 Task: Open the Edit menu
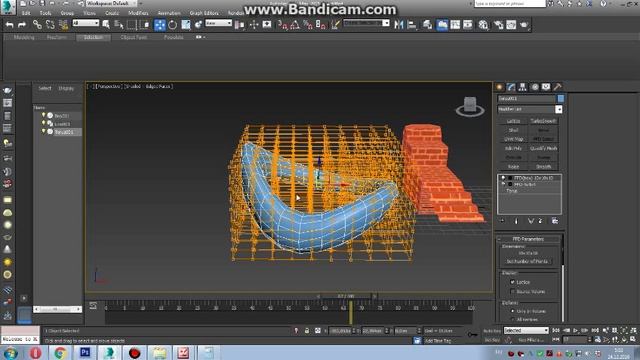pyautogui.click(x=26, y=13)
